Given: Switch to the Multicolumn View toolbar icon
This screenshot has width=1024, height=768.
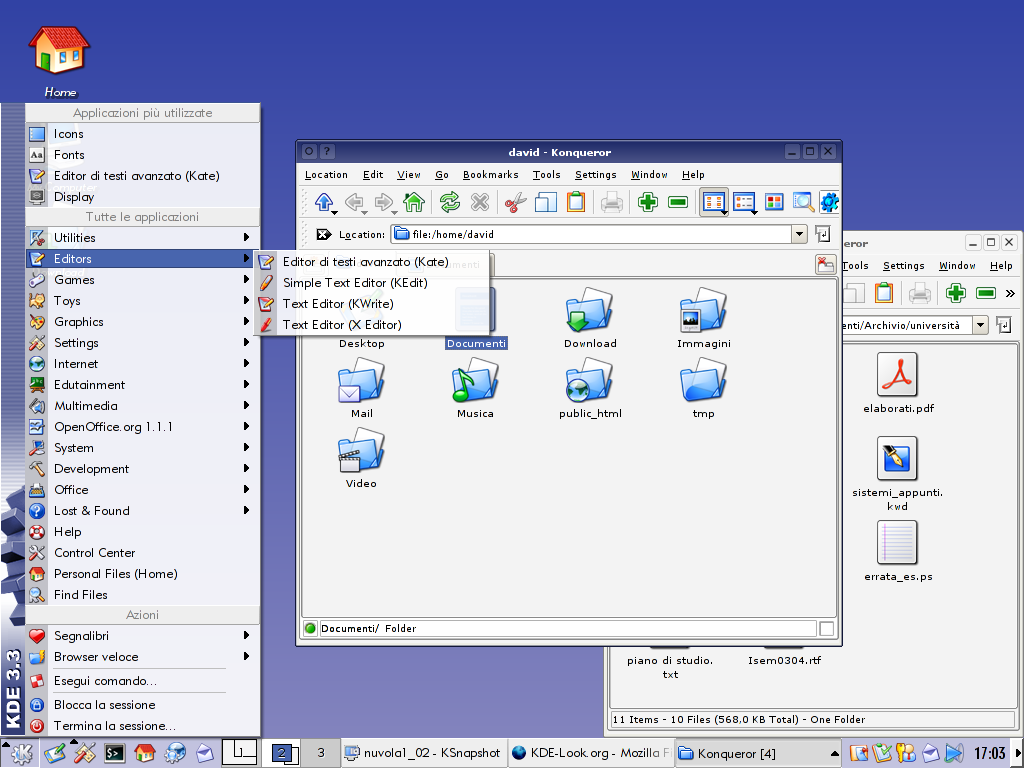Looking at the screenshot, I should tap(744, 202).
